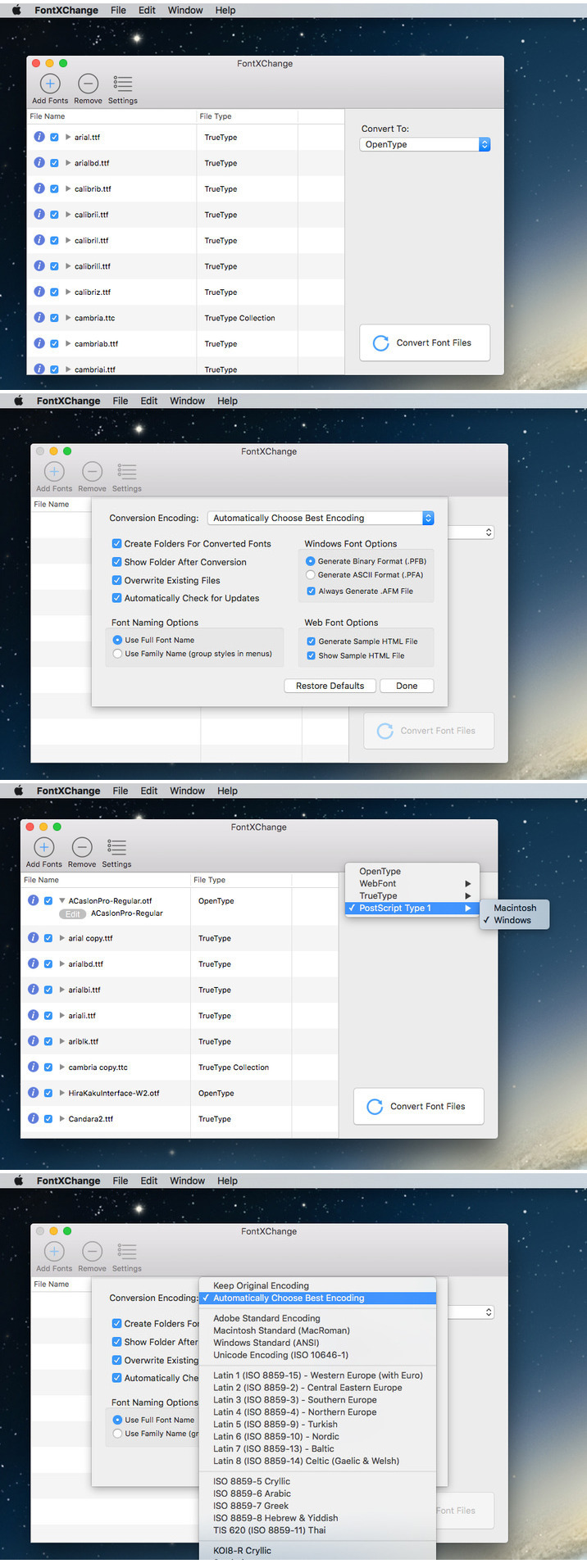Screen dimensions: 587x1568
Task: Untick the checkbox for calibriz.ttf
Action: point(54,292)
